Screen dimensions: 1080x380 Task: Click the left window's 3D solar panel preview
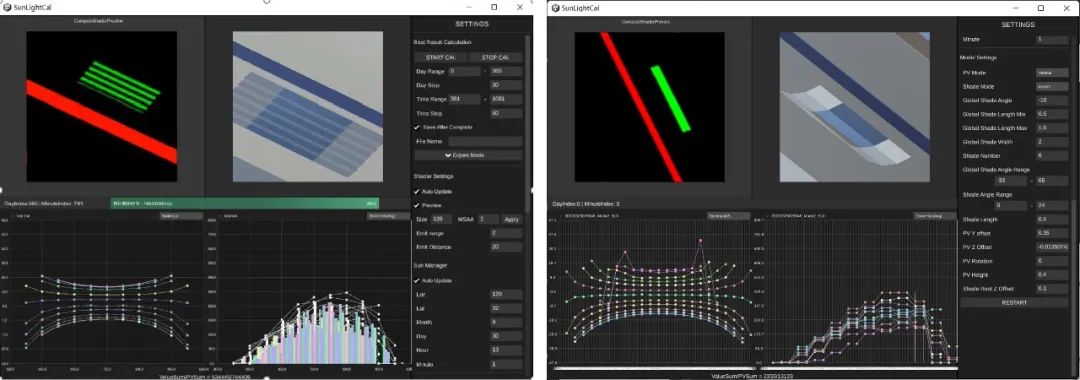click(308, 107)
